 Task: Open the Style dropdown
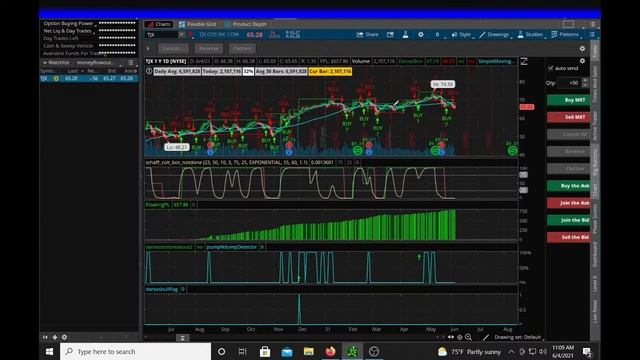pyautogui.click(x=462, y=35)
